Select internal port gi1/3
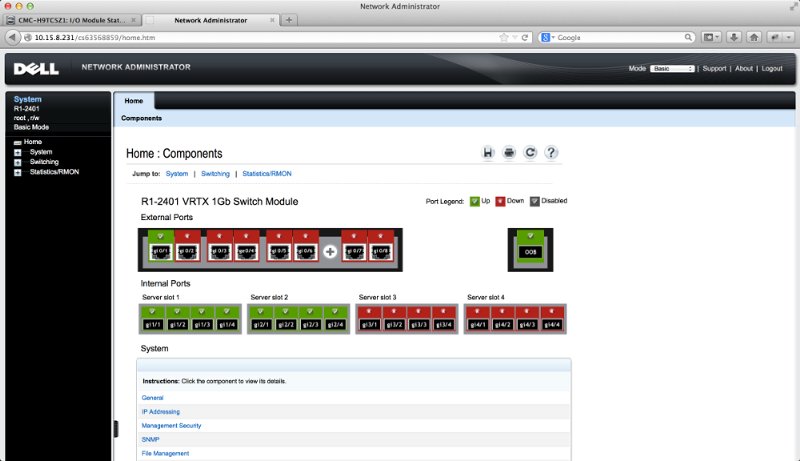 [x=202, y=319]
